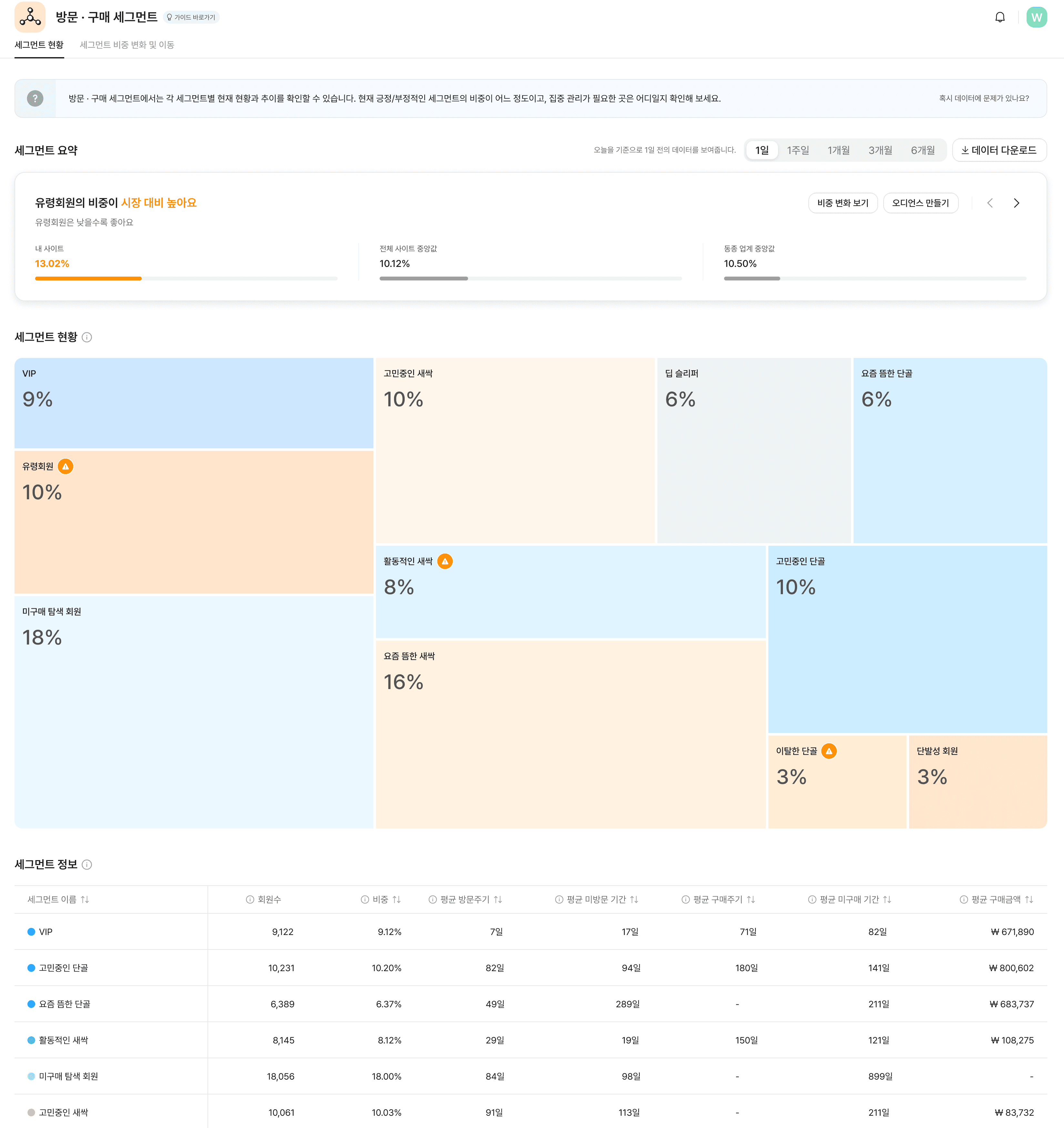Click info icon beside 세그먼트 현황 heading

click(87, 337)
